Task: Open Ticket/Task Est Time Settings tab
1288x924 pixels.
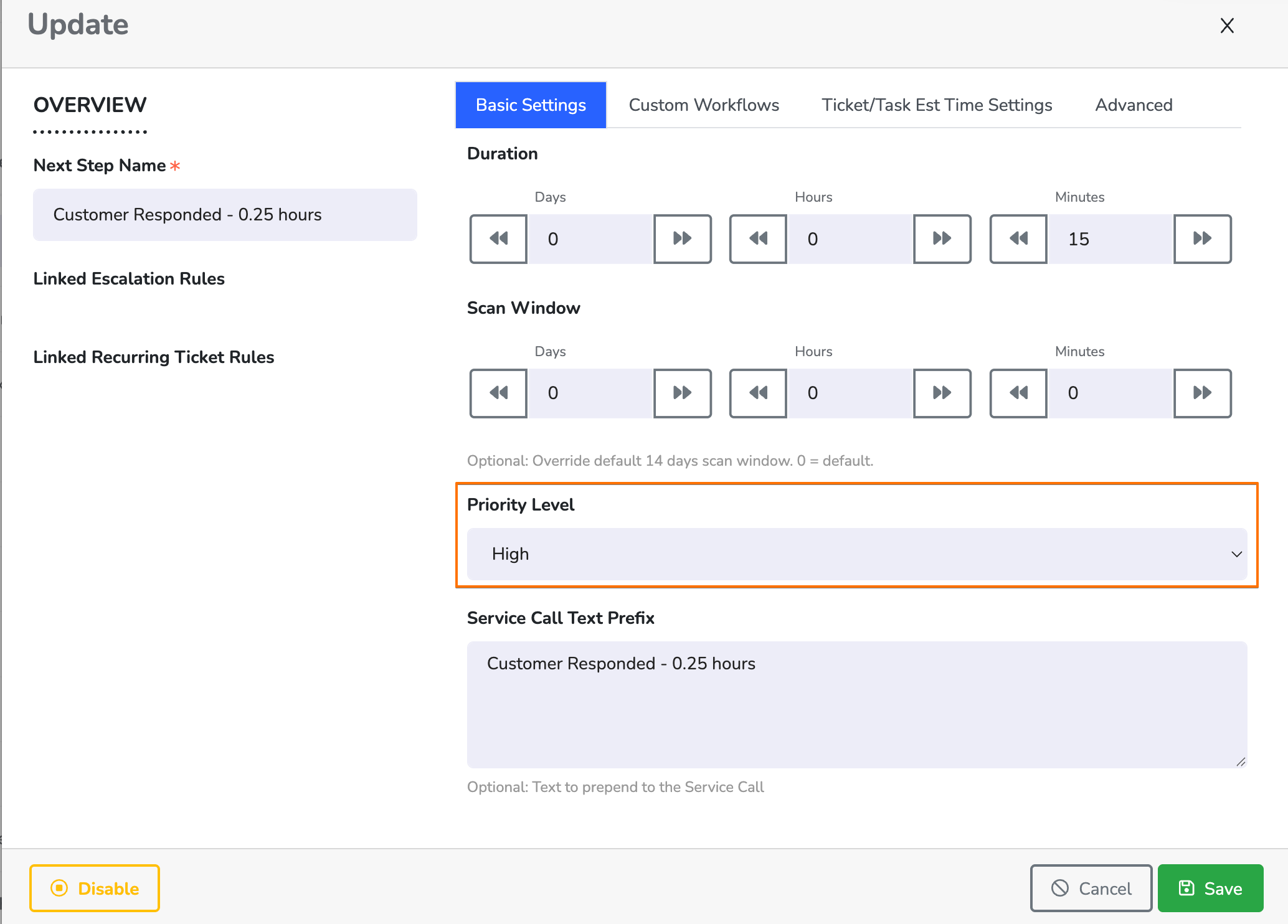Action: tap(937, 105)
